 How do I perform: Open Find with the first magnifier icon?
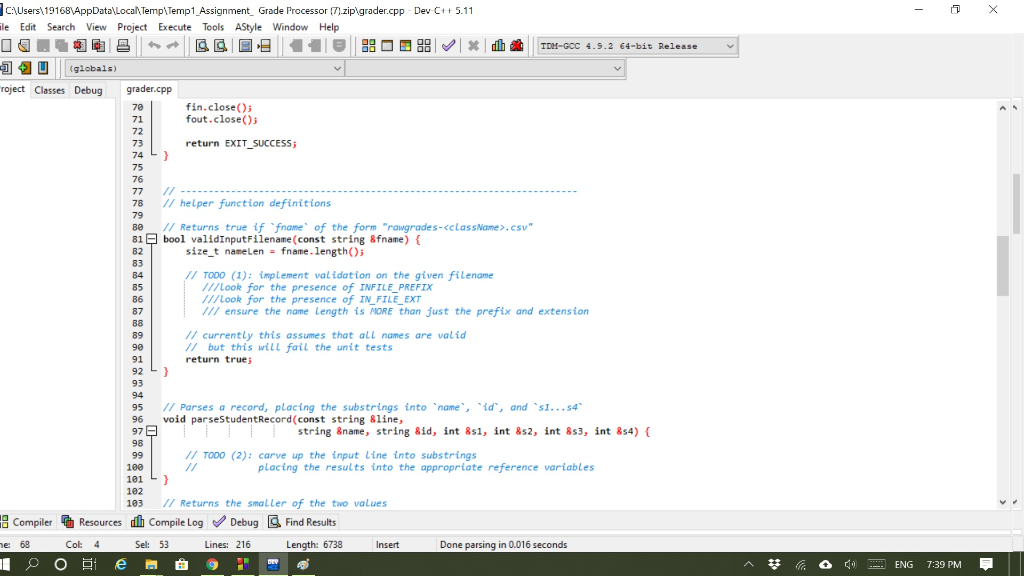pyautogui.click(x=202, y=46)
